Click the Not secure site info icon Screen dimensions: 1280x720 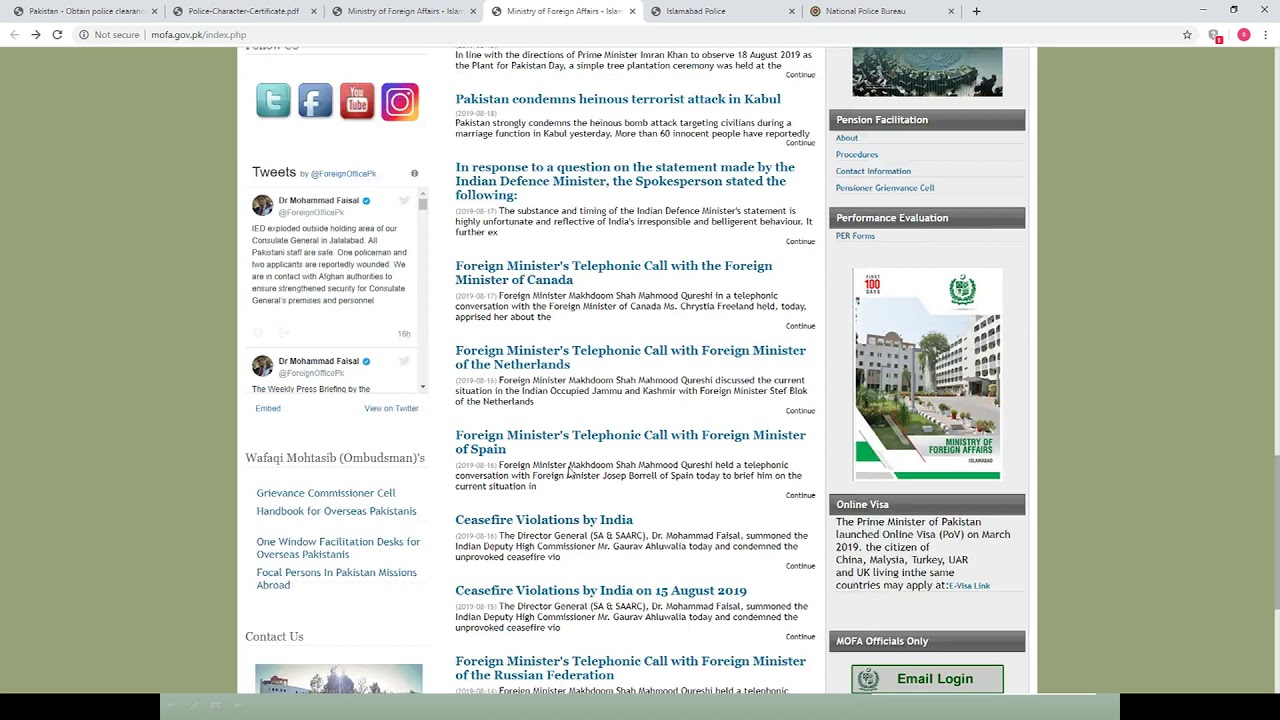coord(83,35)
